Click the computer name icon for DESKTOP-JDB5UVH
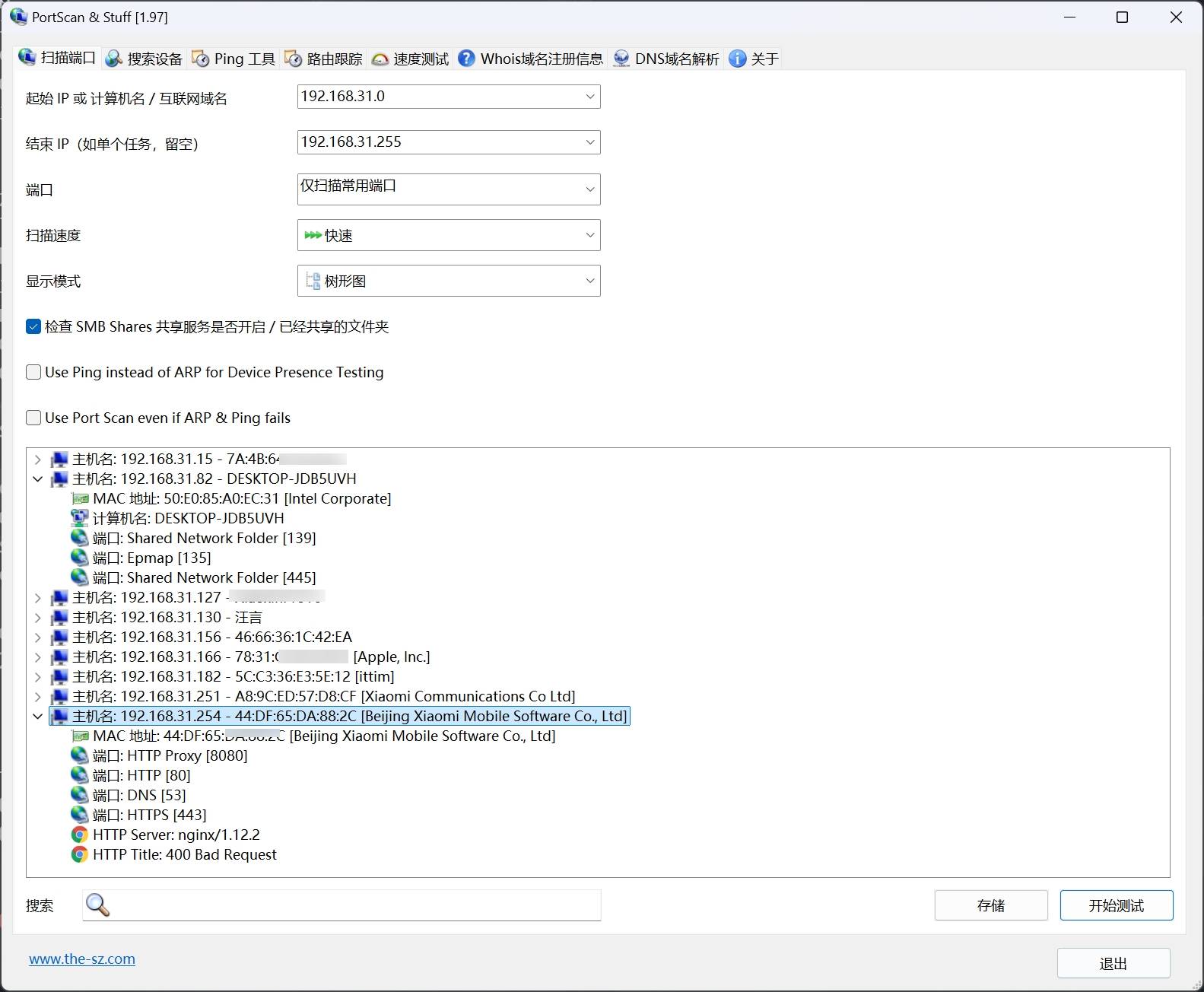 [79, 518]
